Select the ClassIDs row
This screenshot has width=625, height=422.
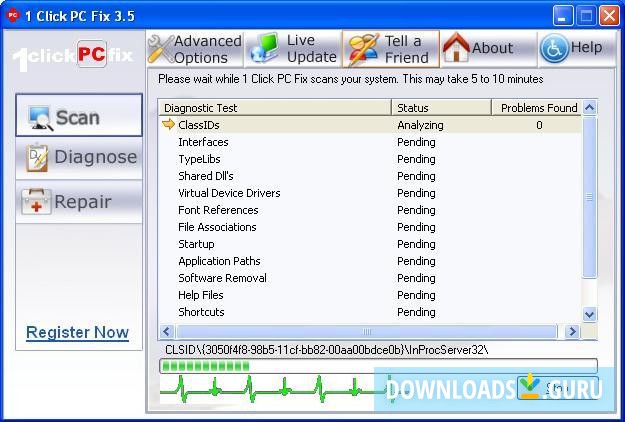click(x=369, y=125)
